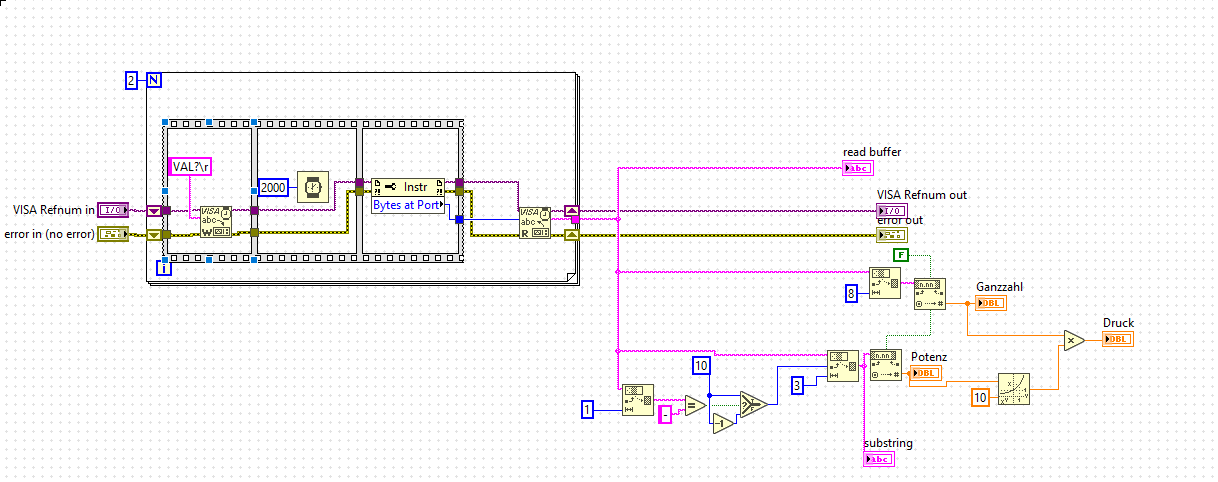Click the minus sign string constant
The height and width of the screenshot is (482, 1218).
click(x=665, y=415)
